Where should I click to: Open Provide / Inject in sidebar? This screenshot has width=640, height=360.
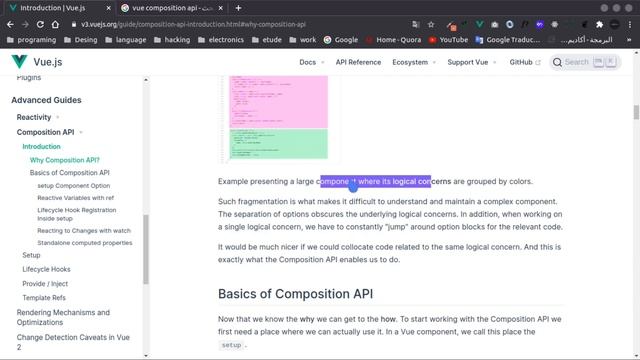point(45,284)
